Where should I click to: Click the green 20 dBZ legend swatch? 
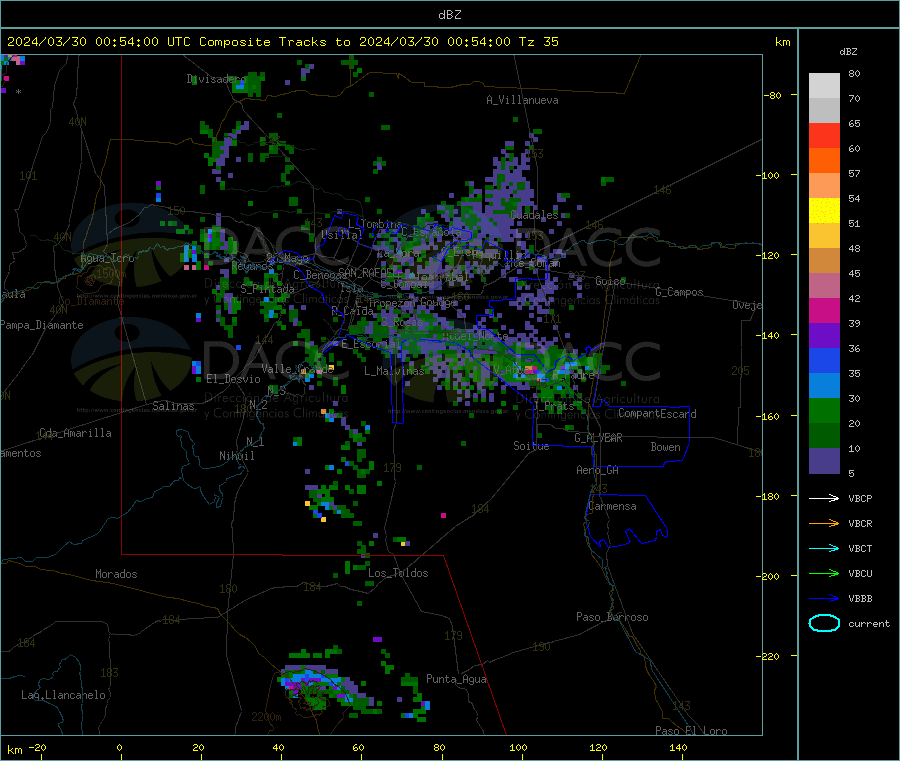pyautogui.click(x=824, y=410)
